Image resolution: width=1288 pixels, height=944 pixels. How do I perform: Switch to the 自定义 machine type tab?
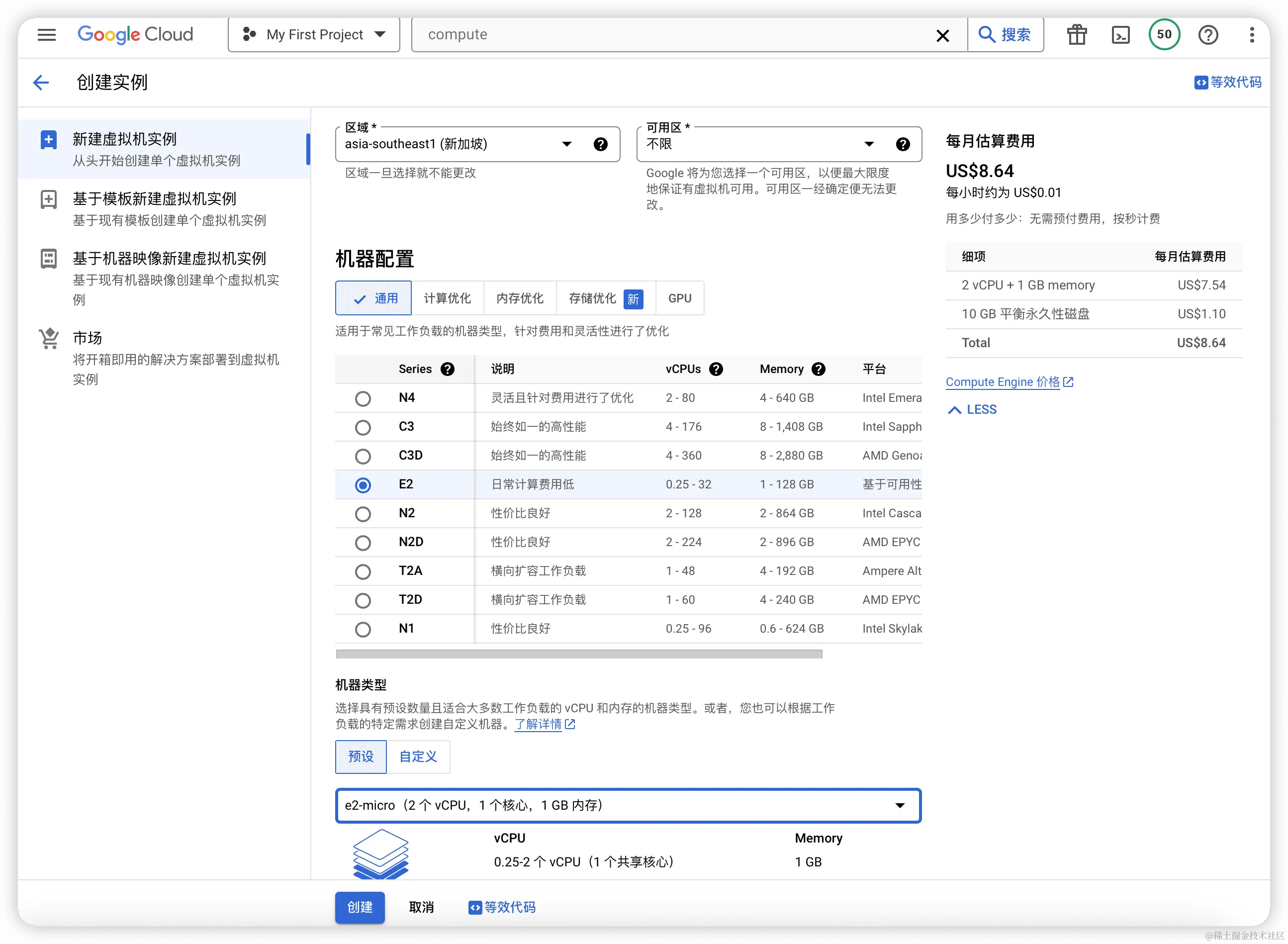[x=418, y=756]
